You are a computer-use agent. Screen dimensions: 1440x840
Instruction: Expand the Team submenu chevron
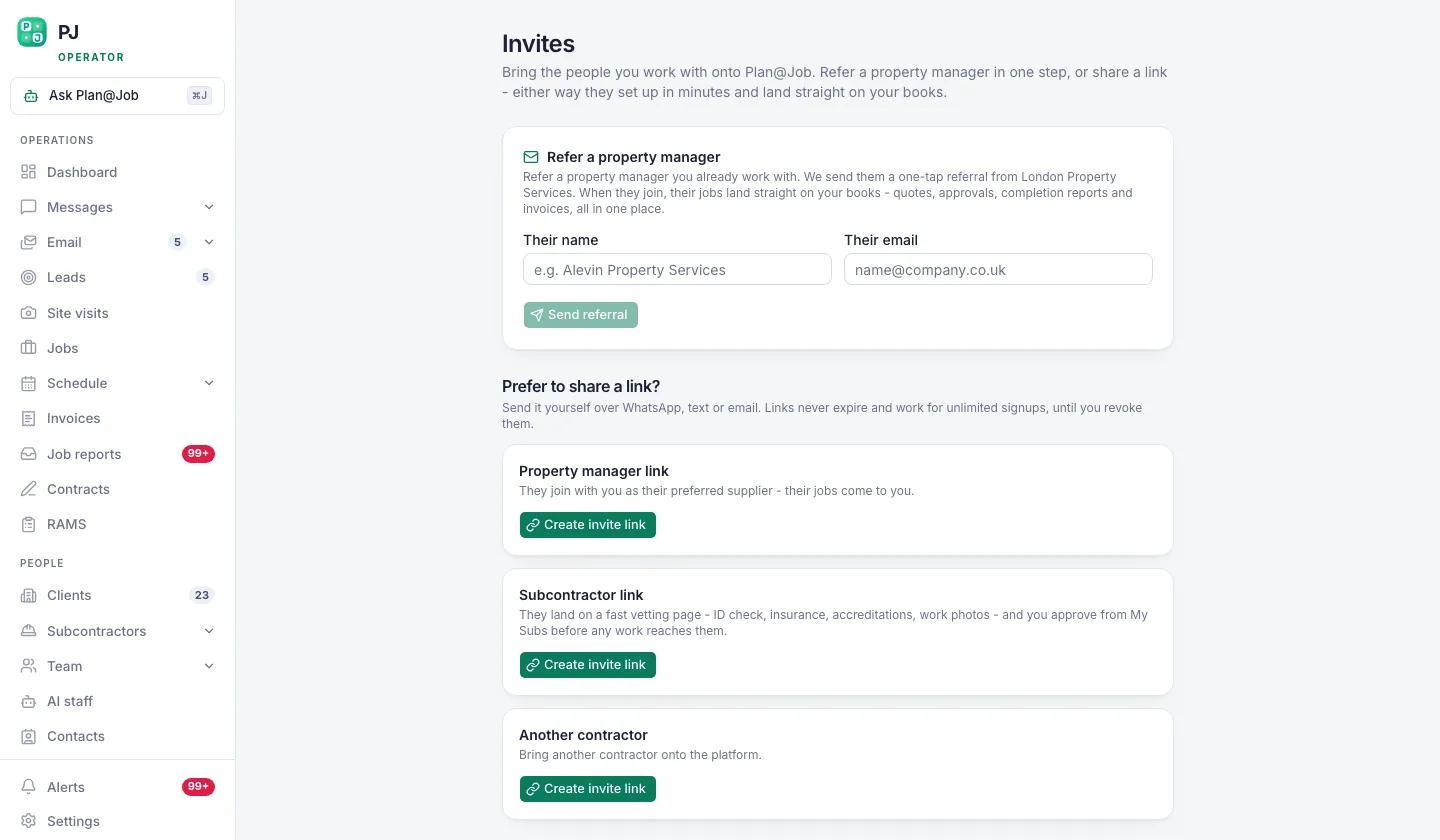(x=209, y=666)
